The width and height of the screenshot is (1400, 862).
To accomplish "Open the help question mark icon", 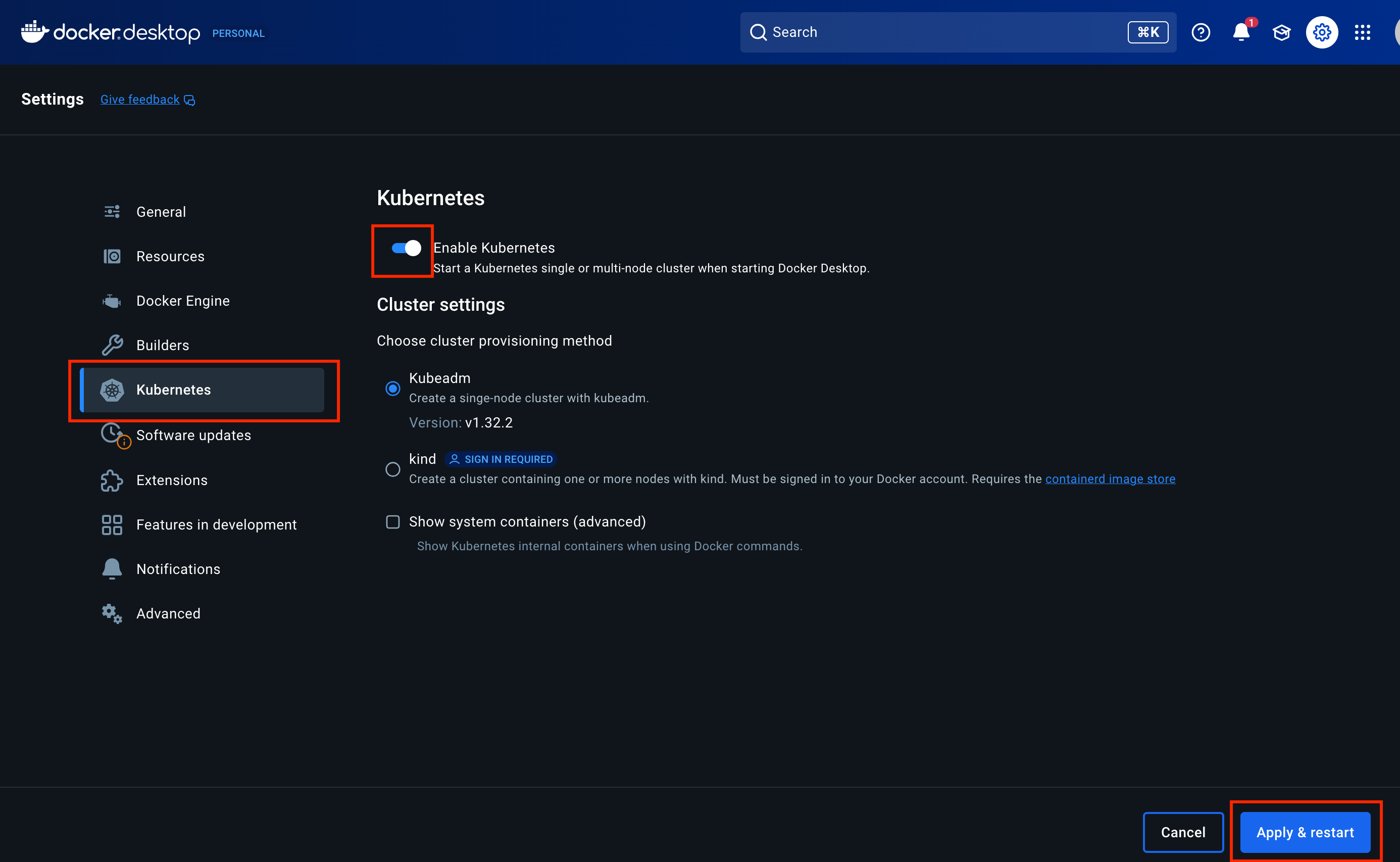I will 1201,32.
